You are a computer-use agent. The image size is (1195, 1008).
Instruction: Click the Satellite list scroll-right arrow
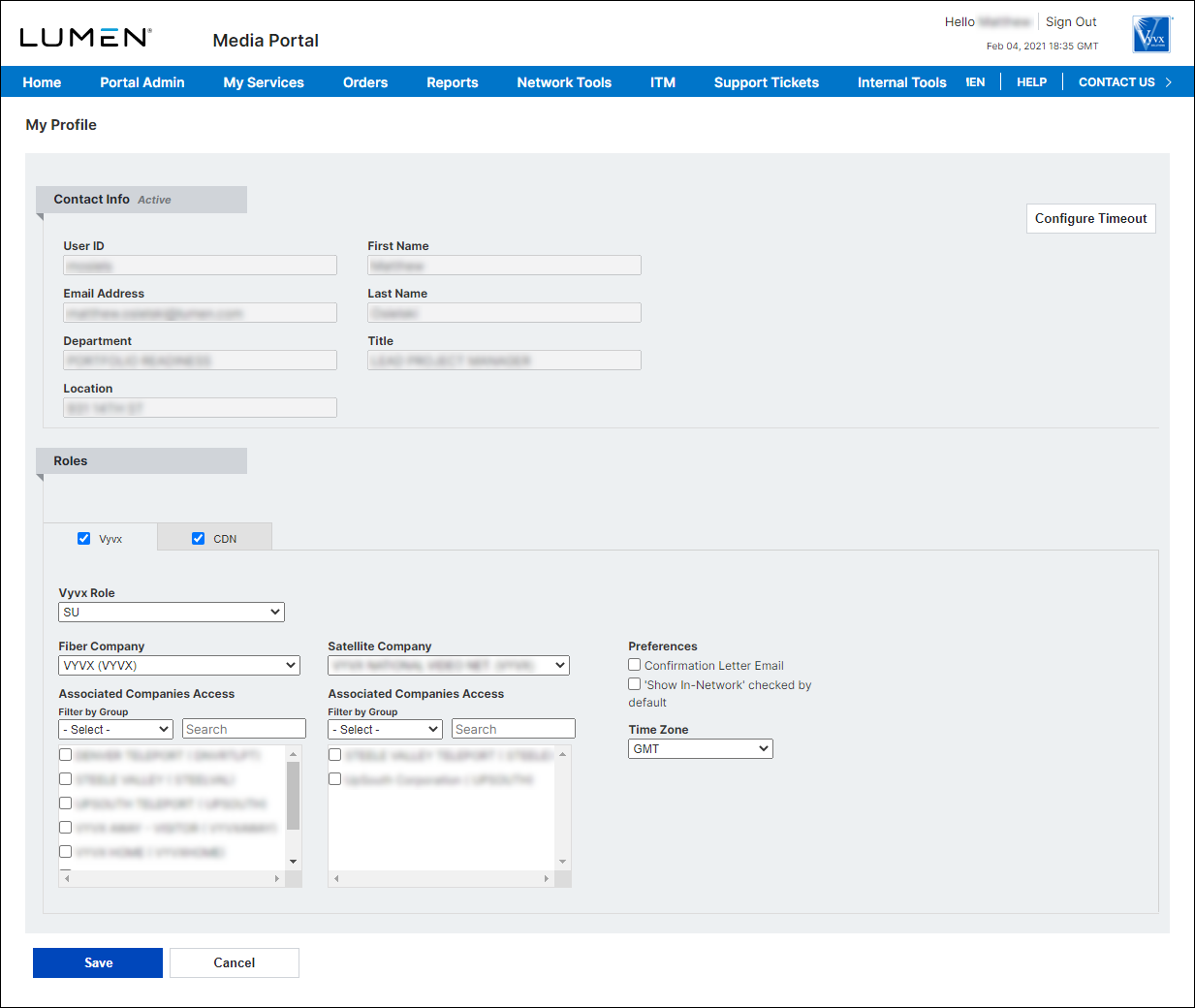click(x=547, y=879)
